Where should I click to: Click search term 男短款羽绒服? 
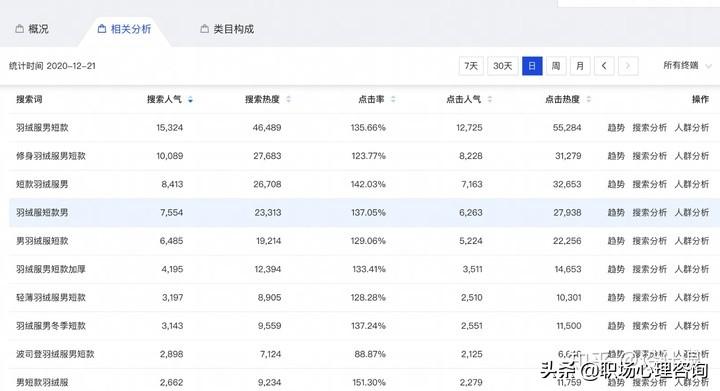click(42, 382)
